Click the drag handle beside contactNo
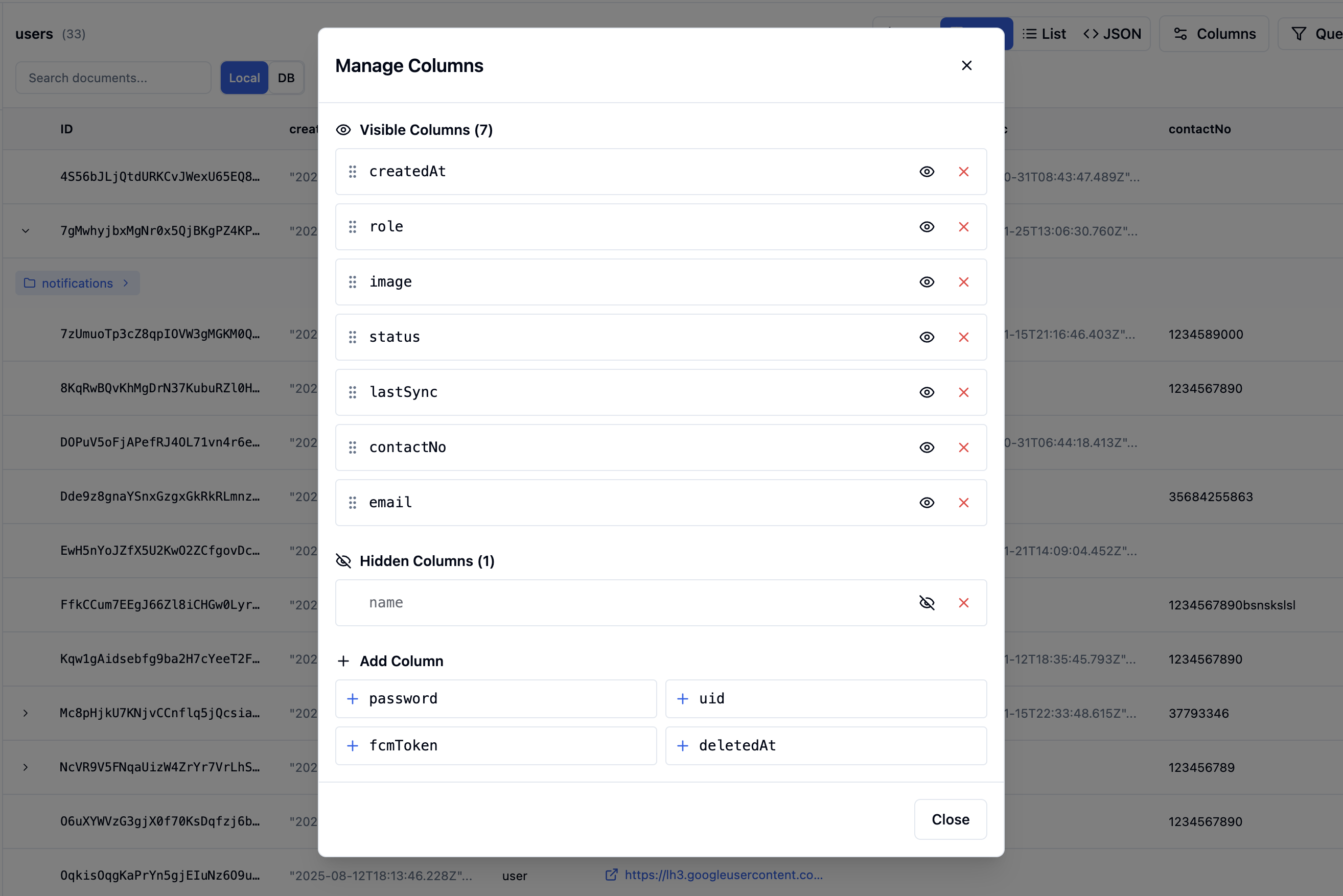 point(352,447)
